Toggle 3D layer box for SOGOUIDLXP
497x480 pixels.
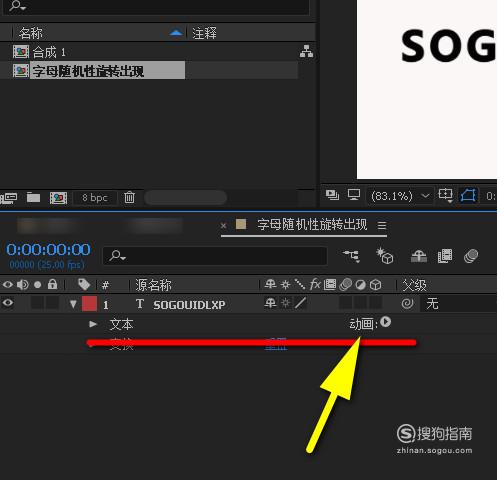376,303
